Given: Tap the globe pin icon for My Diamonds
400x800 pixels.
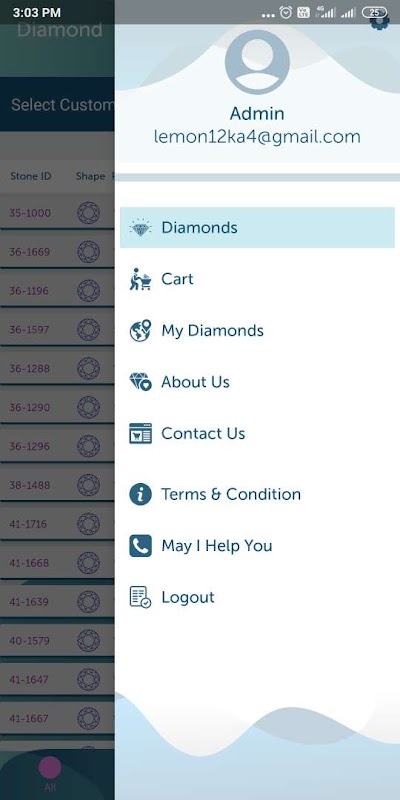Looking at the screenshot, I should pyautogui.click(x=140, y=331).
